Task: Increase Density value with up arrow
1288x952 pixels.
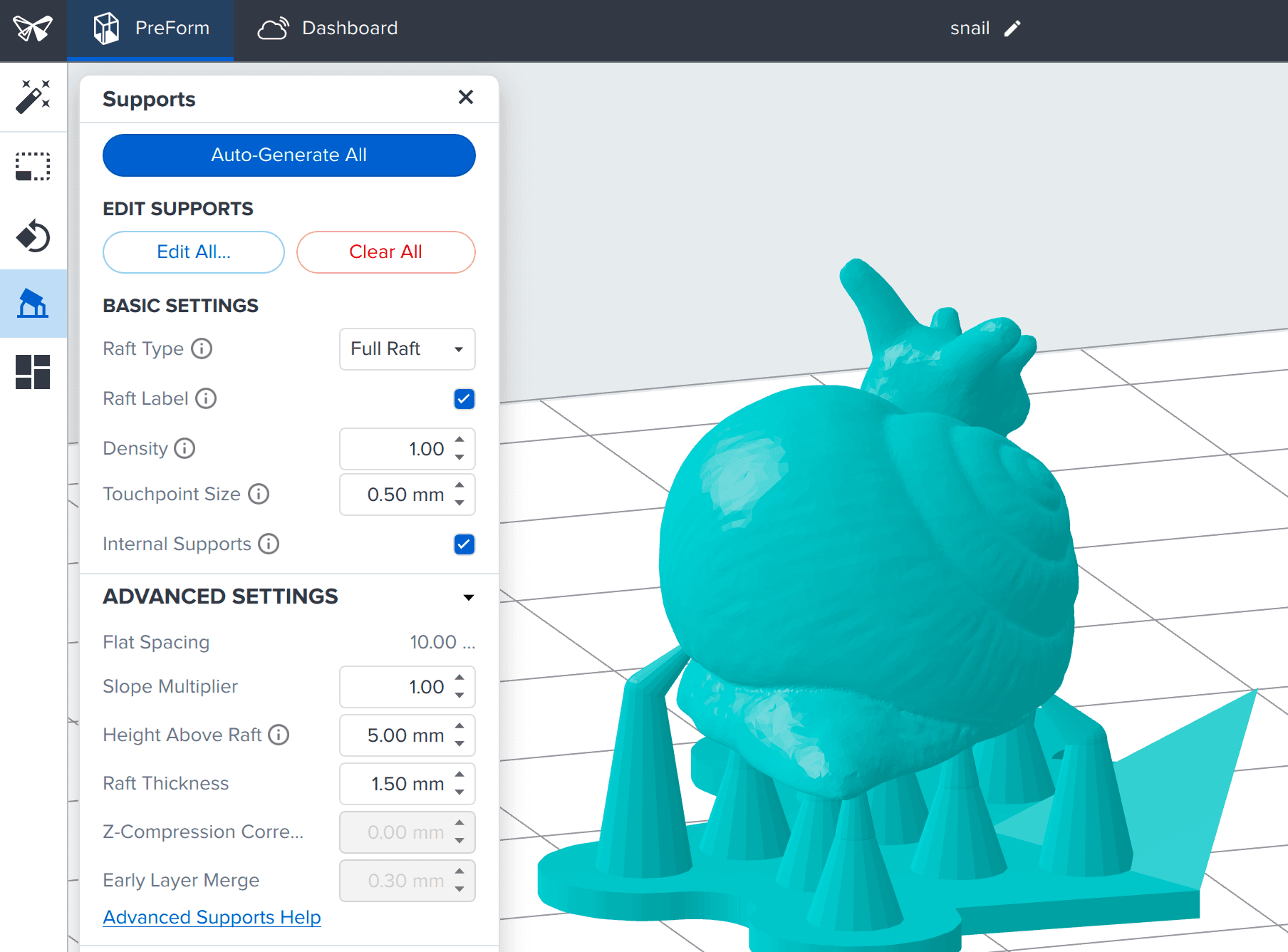Action: click(x=460, y=440)
